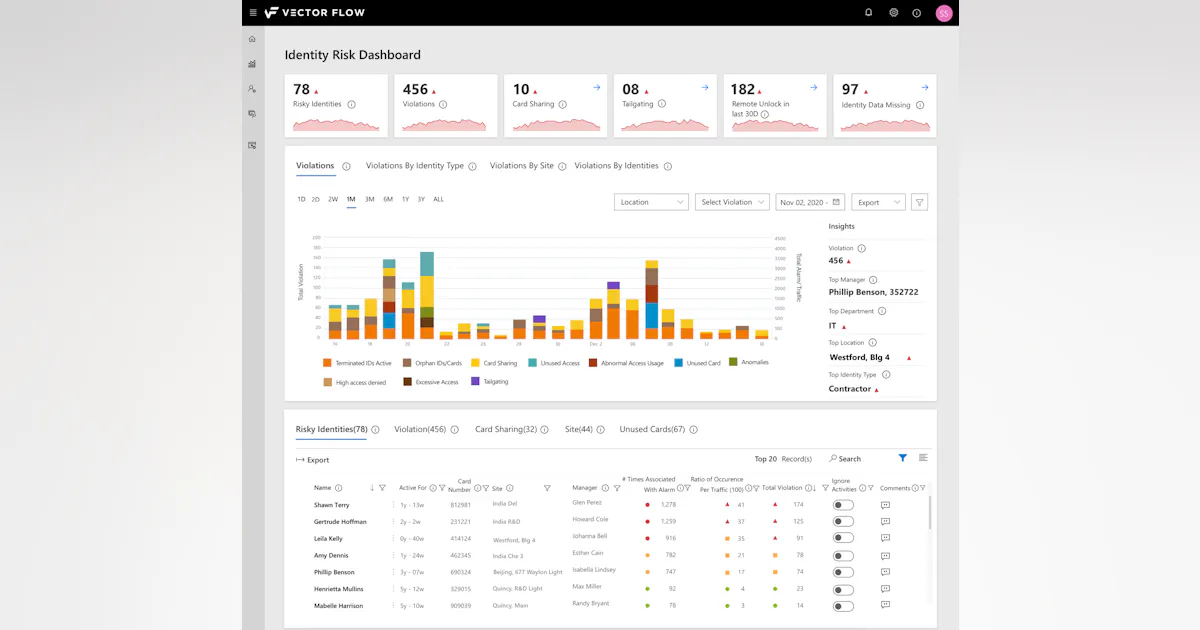The height and width of the screenshot is (630, 1200).
Task: Toggle Ignore Activities for Leila Kelly
Action: click(x=844, y=539)
